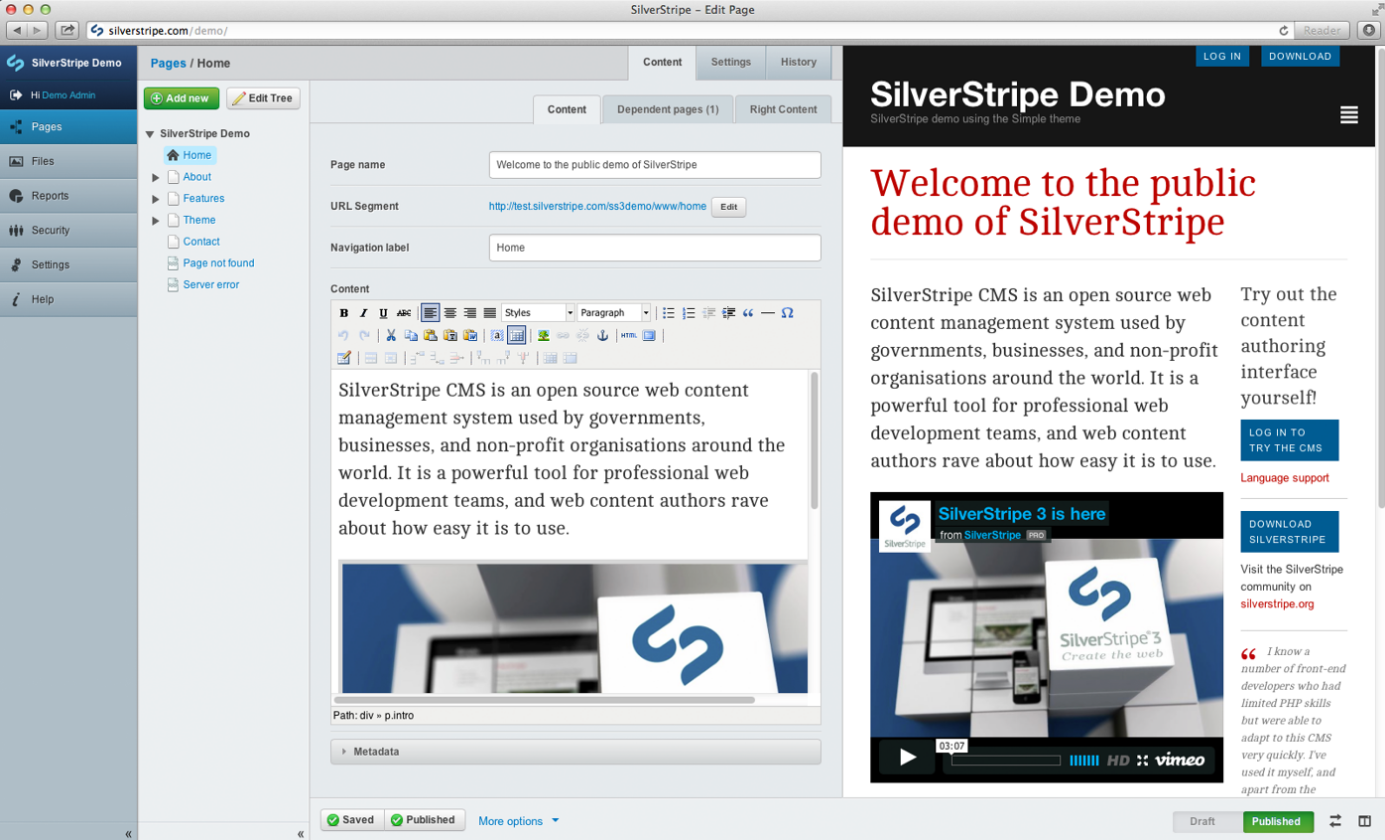This screenshot has height=840, width=1385.
Task: Cut selection with the scissors icon
Action: tap(391, 336)
